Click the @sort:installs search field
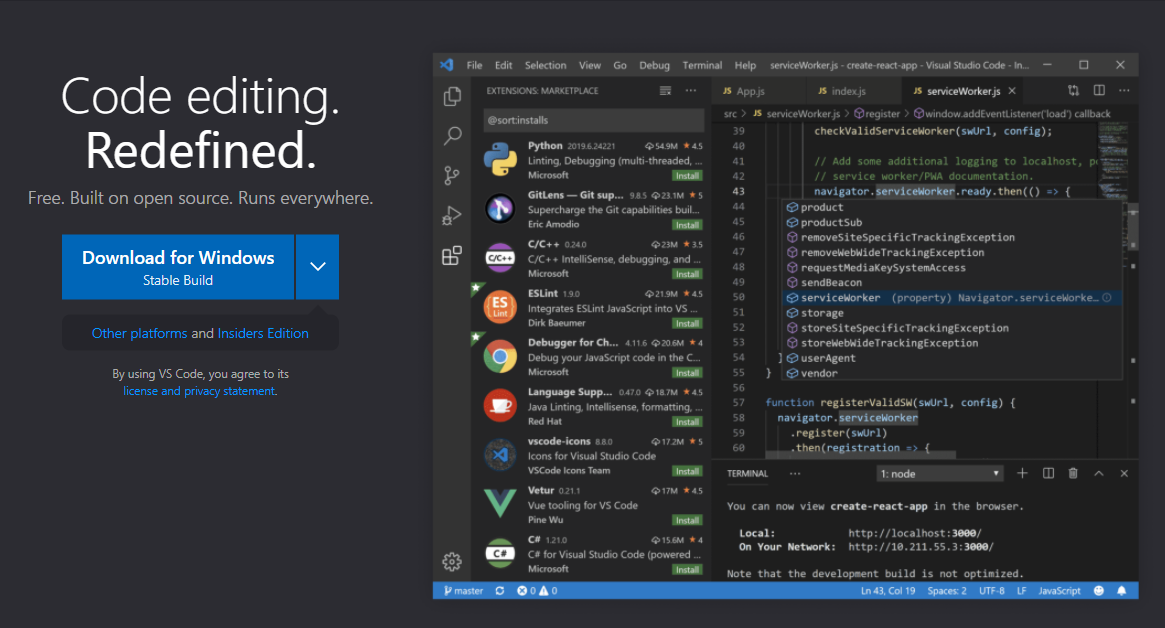Screen dimensions: 1165x628 (594, 120)
